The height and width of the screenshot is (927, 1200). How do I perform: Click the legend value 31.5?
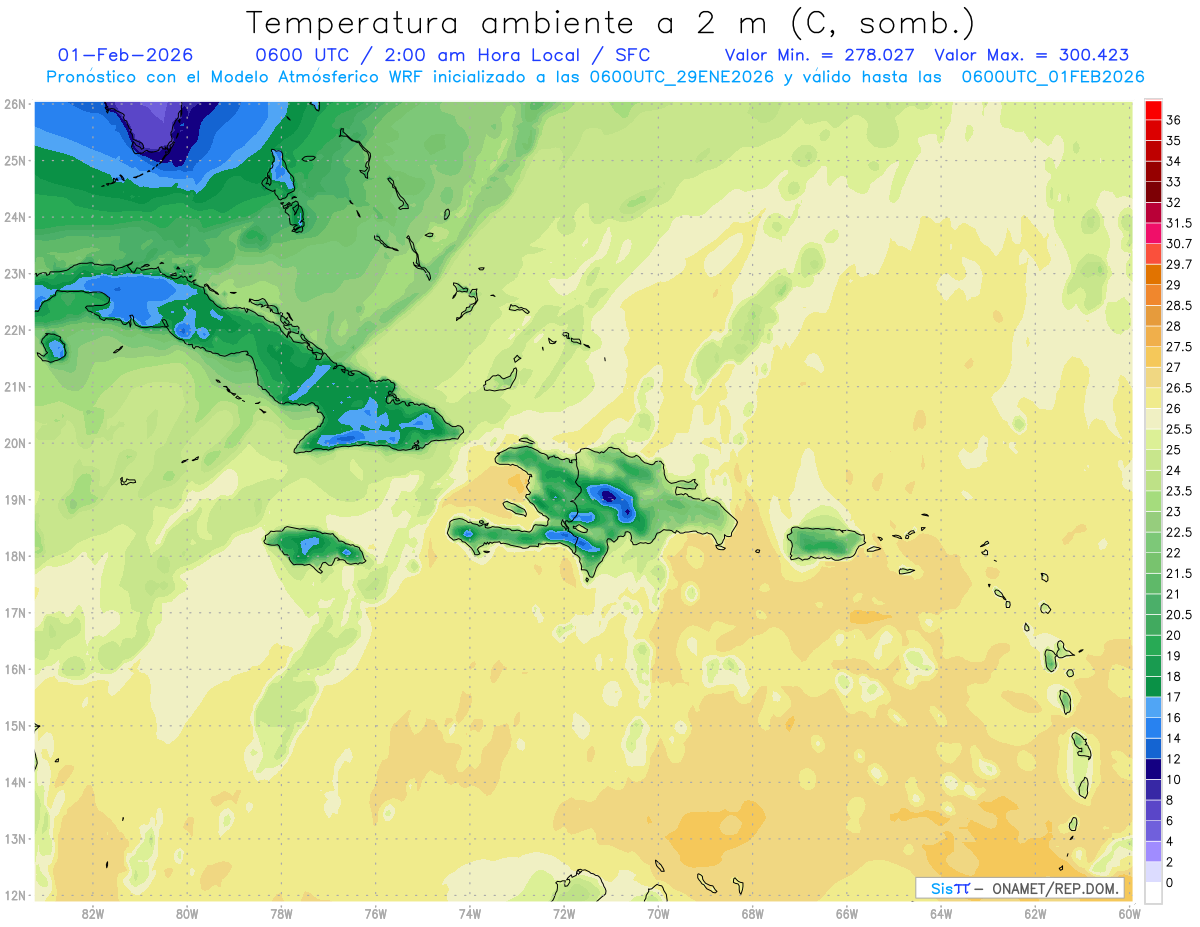pos(1178,223)
